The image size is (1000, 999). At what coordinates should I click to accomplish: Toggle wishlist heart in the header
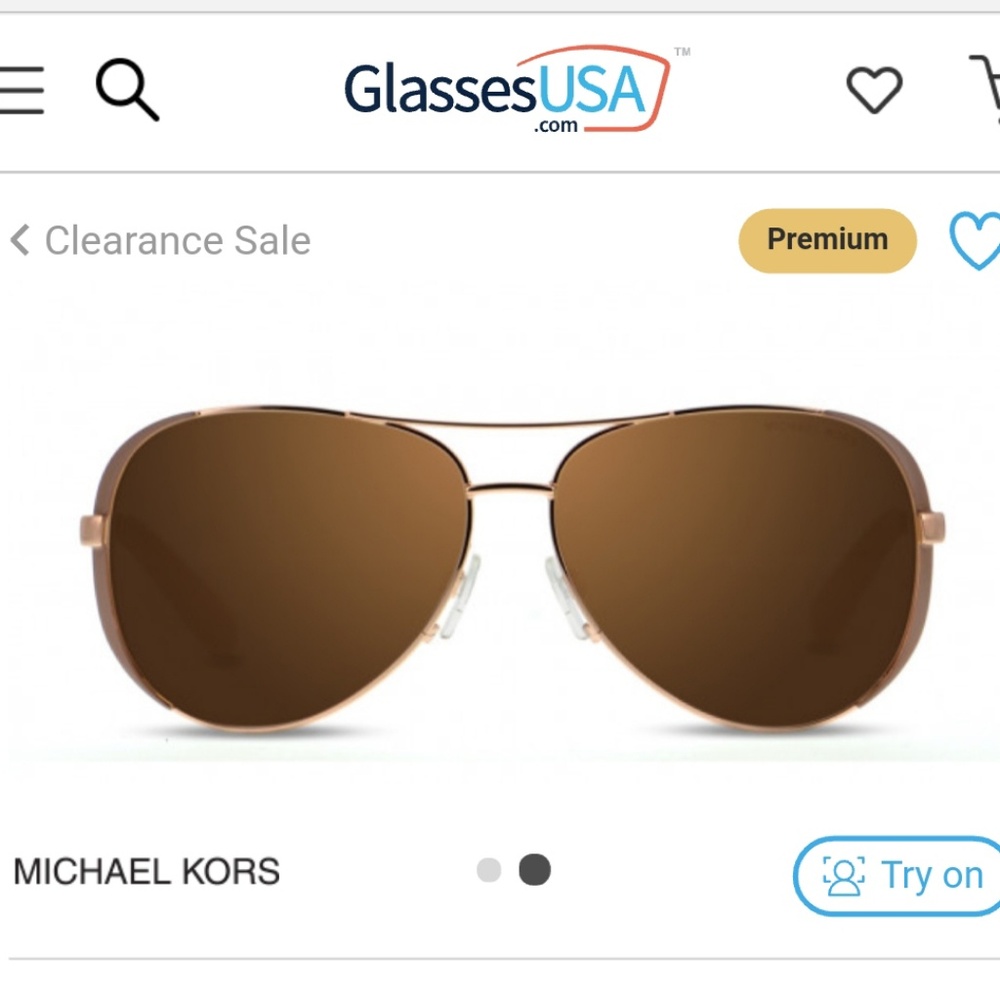(x=875, y=90)
